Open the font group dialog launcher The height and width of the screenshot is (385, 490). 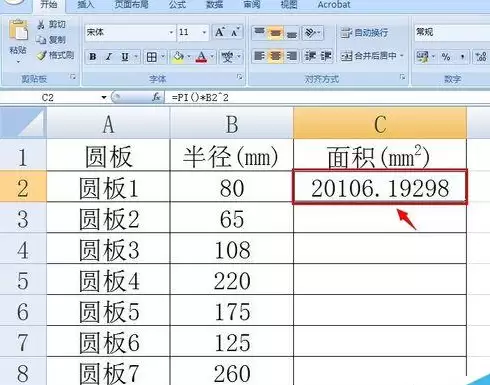tap(239, 77)
